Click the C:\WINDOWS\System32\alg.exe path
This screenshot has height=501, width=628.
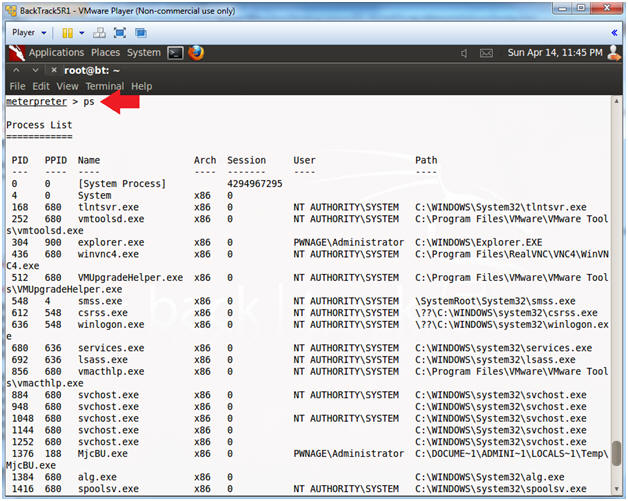pyautogui.click(x=490, y=477)
